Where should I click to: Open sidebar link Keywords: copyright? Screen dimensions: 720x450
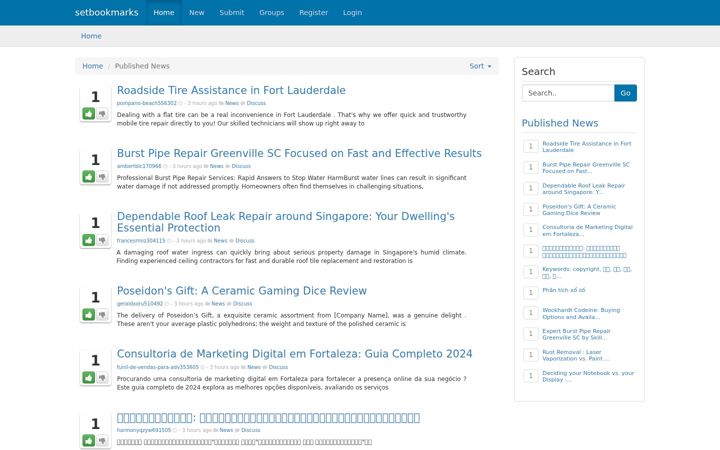pos(587,273)
